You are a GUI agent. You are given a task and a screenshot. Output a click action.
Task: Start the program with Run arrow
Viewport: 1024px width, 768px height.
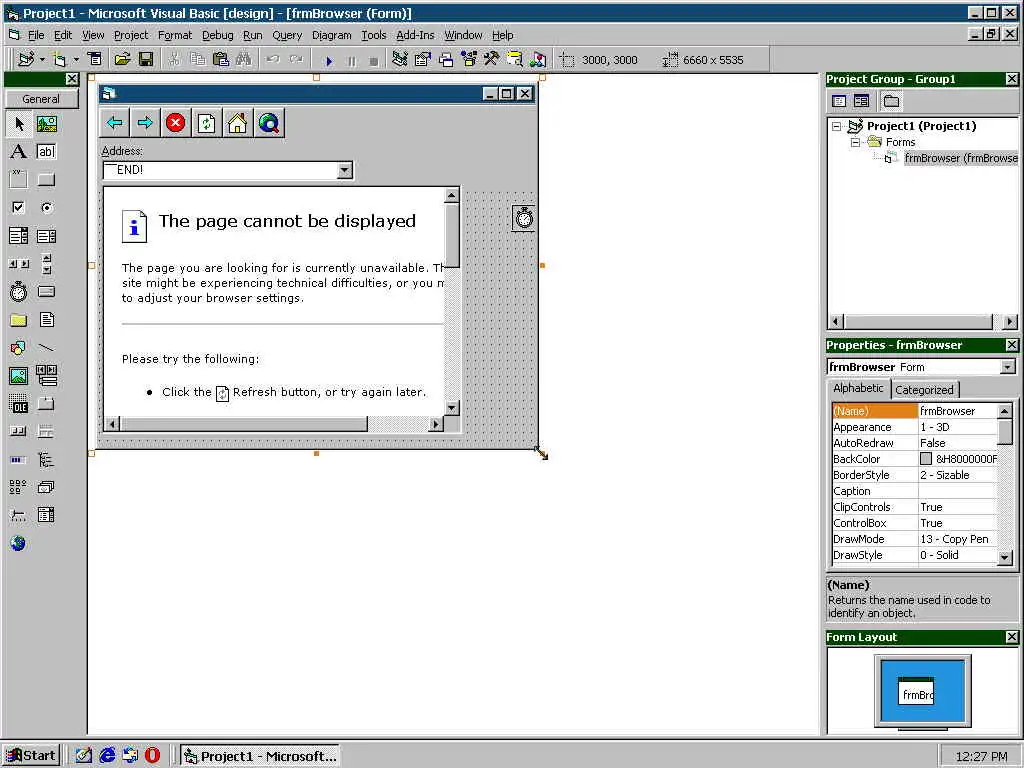pos(329,61)
